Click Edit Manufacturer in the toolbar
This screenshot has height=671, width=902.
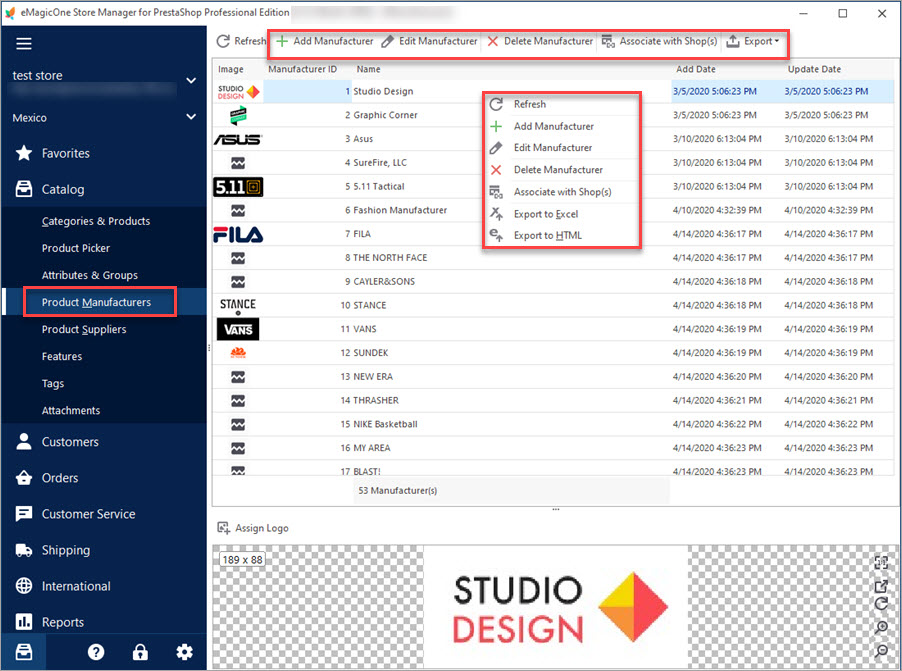pyautogui.click(x=429, y=41)
